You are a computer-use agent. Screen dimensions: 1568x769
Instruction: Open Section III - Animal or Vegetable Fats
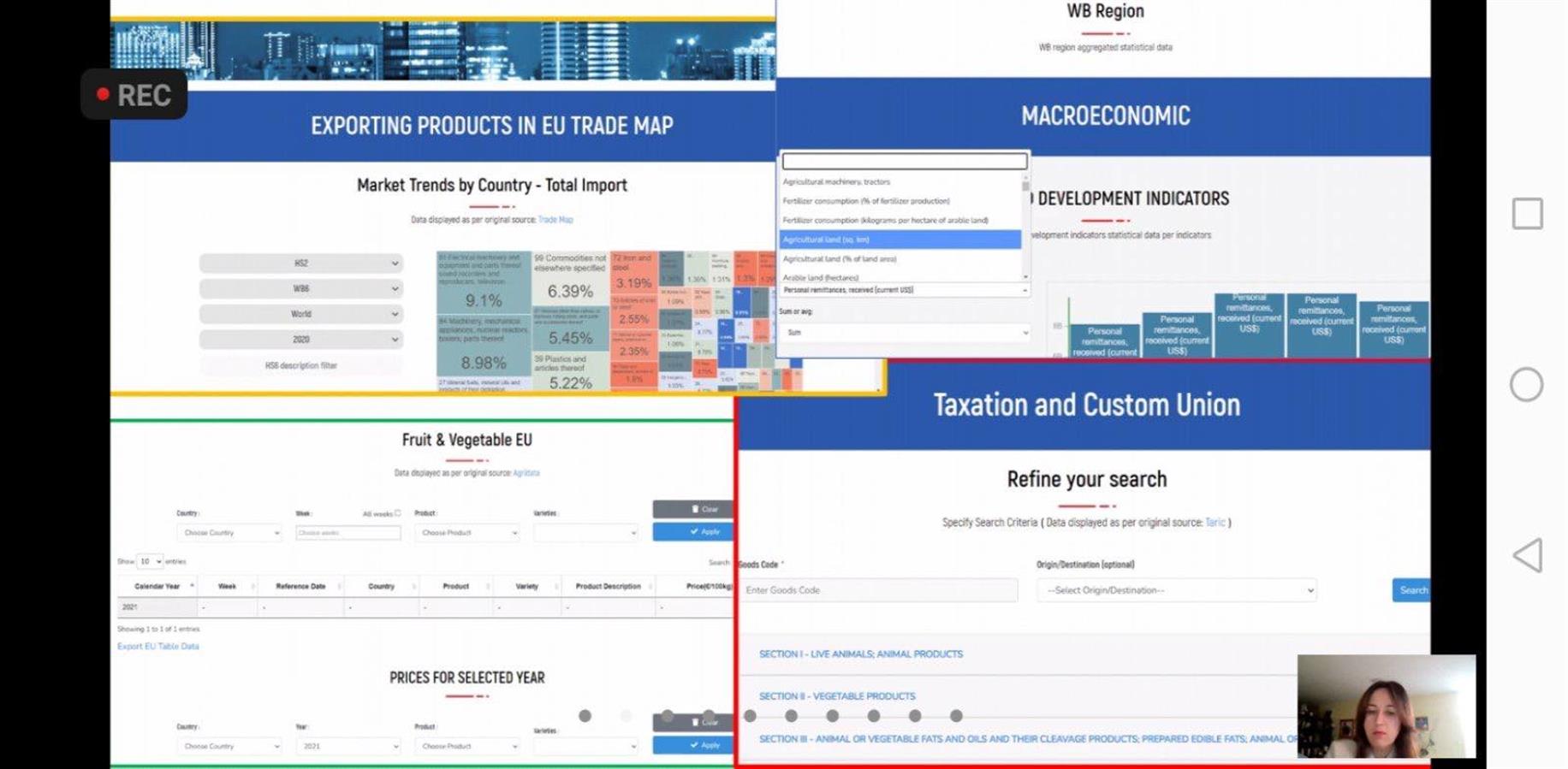coord(1028,739)
